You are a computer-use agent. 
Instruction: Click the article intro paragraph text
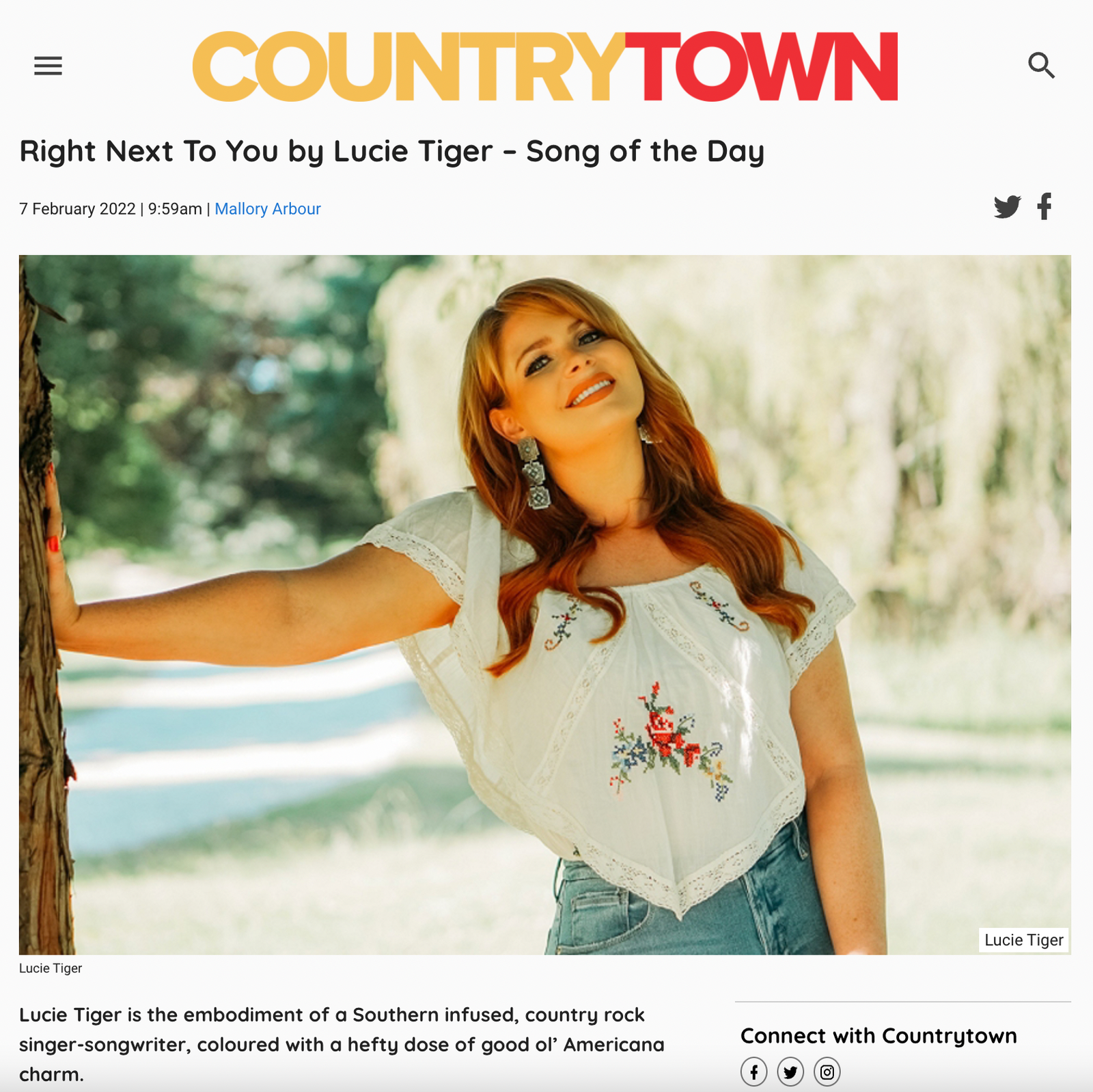pos(342,1044)
